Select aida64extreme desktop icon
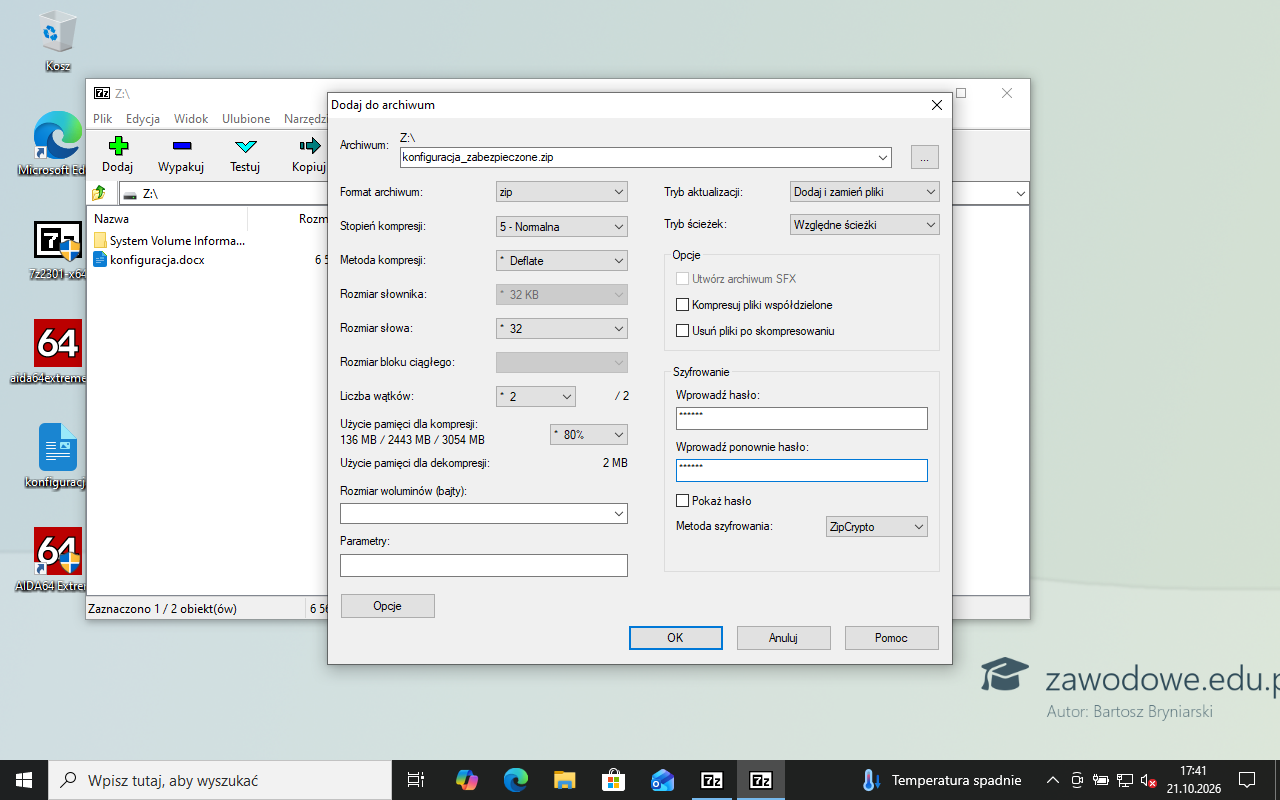Image resolution: width=1280 pixels, height=800 pixels. tap(57, 352)
